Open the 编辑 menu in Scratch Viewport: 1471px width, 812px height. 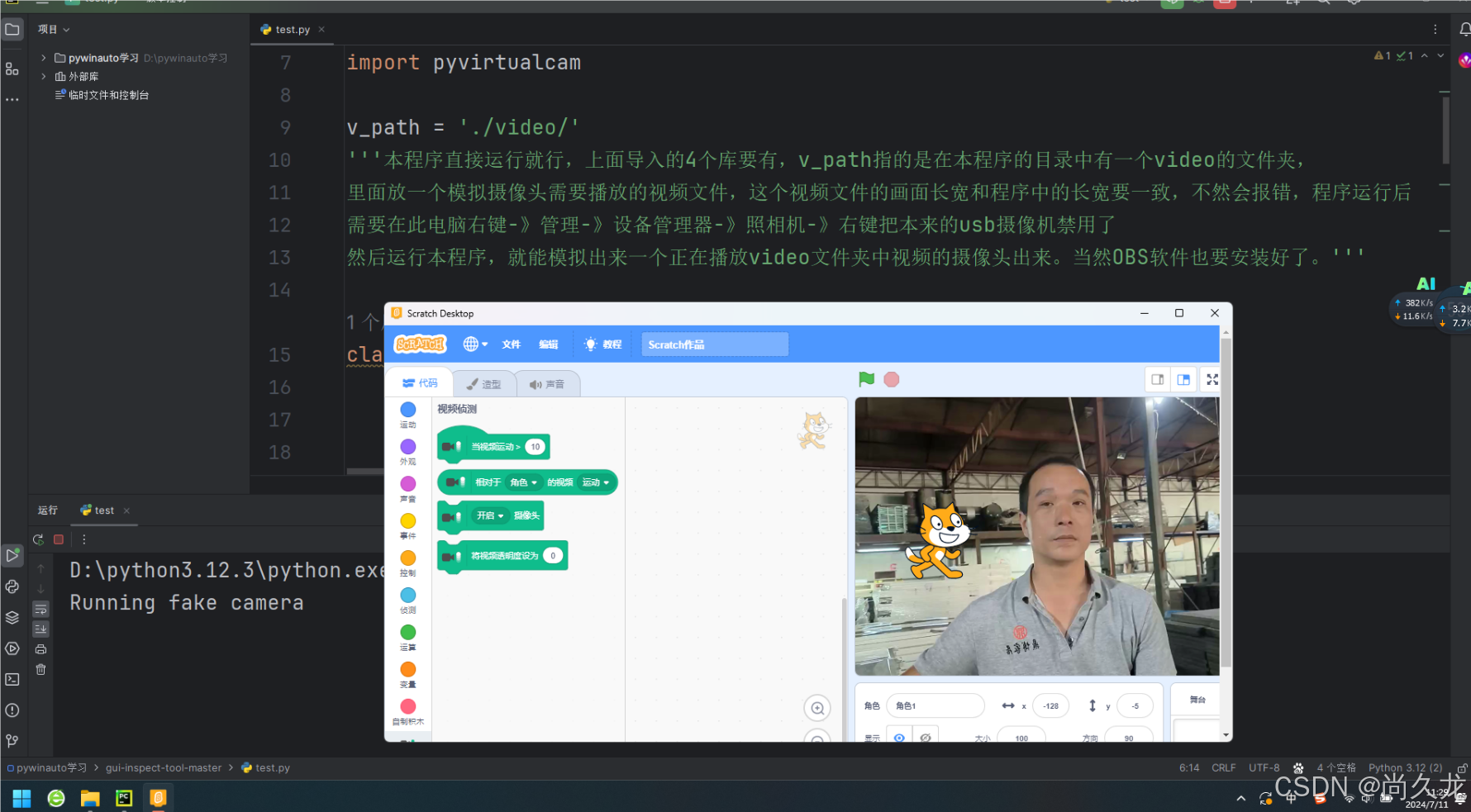[x=549, y=344]
